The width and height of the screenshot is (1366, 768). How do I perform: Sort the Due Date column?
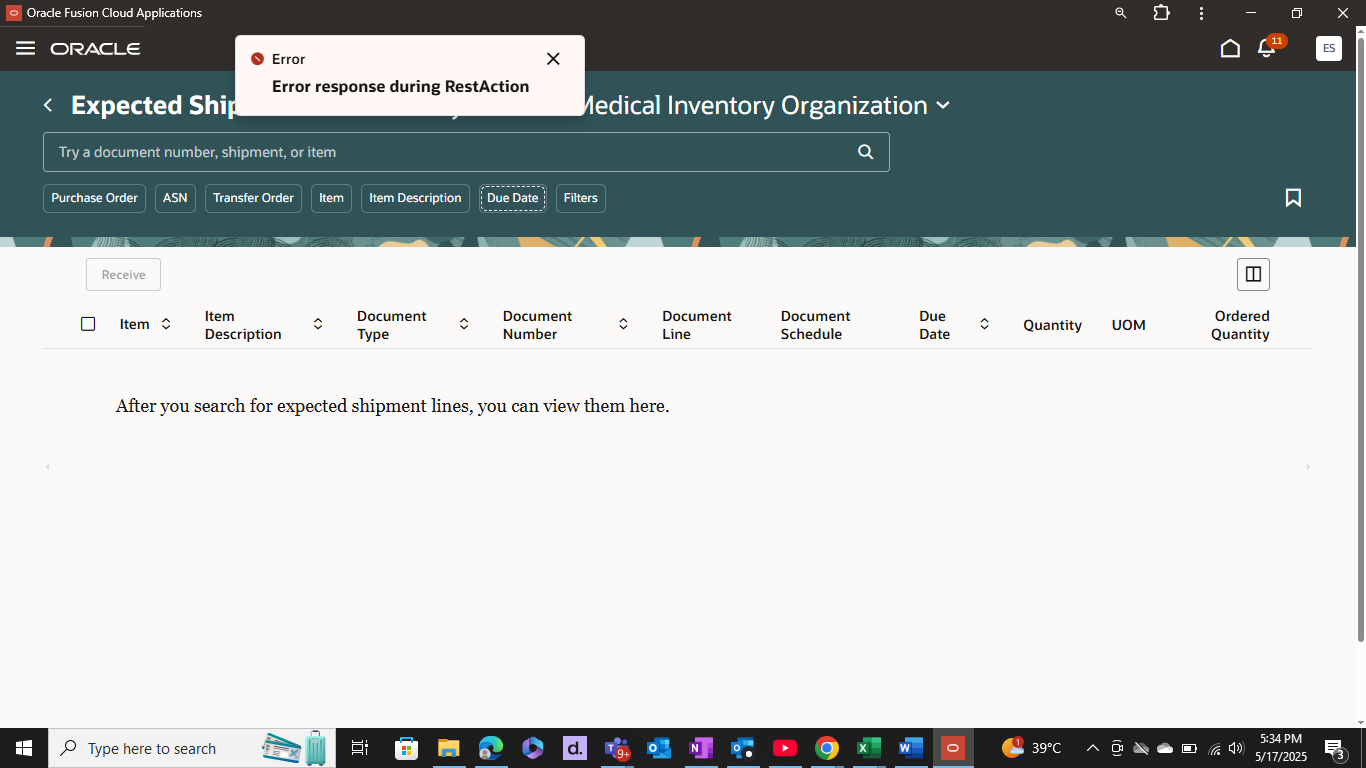click(984, 323)
